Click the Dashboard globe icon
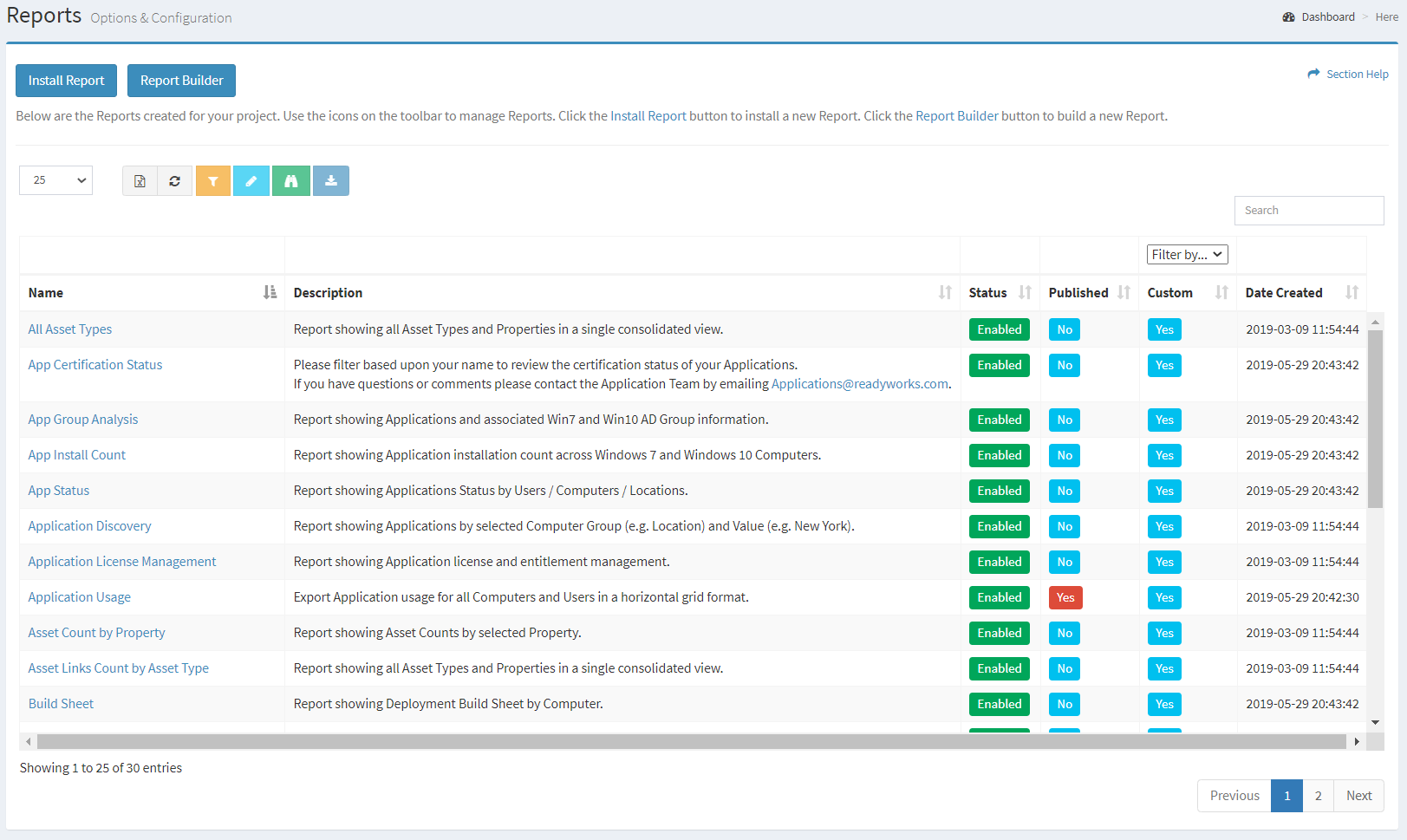Viewport: 1407px width, 840px height. pos(1289,16)
